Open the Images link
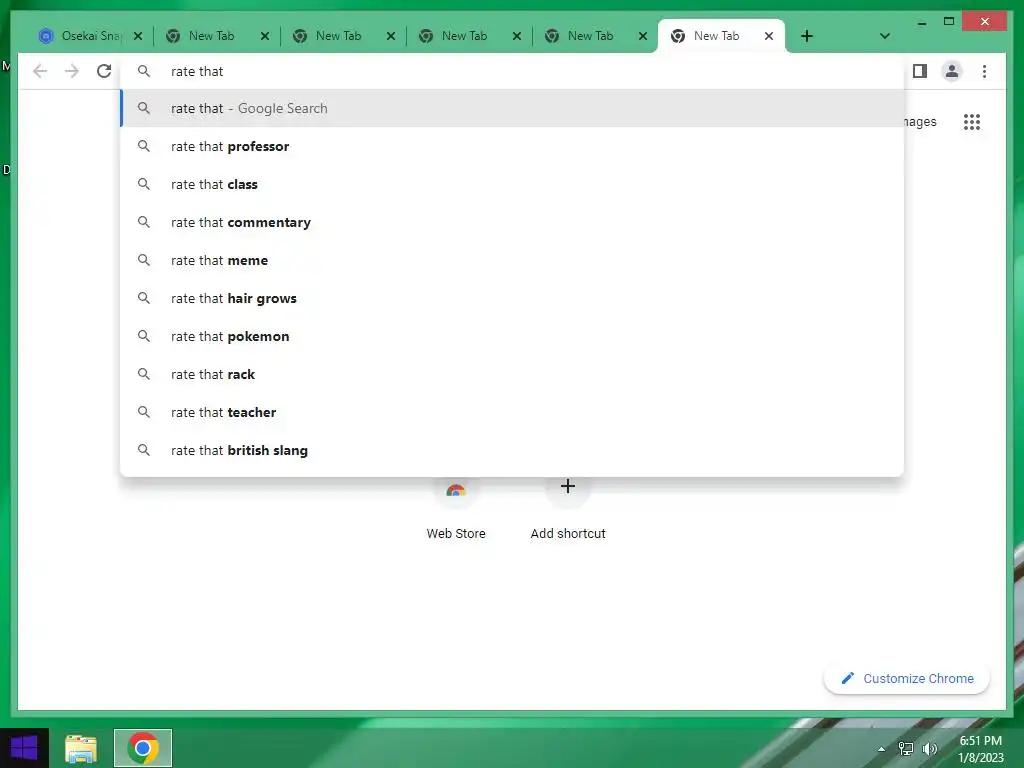 pos(921,121)
